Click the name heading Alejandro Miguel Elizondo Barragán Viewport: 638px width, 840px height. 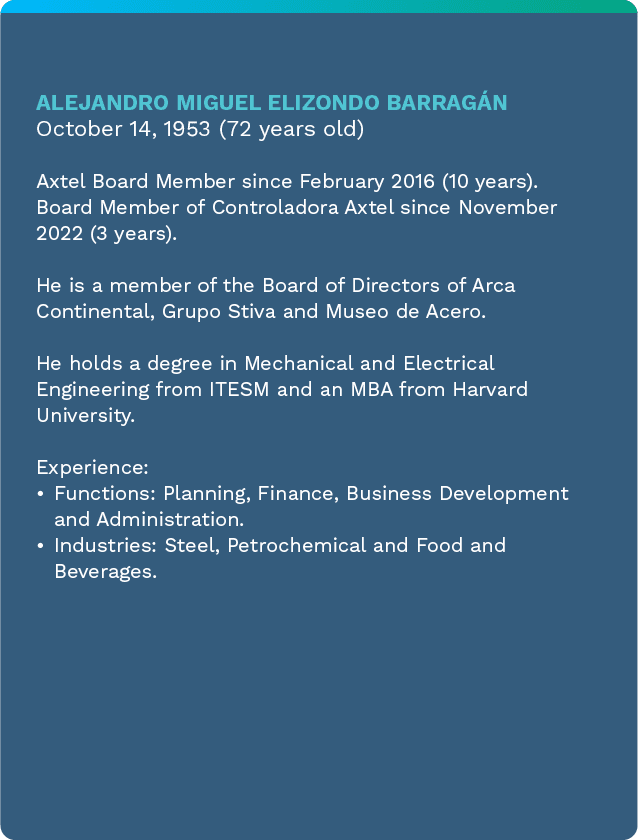pos(272,103)
